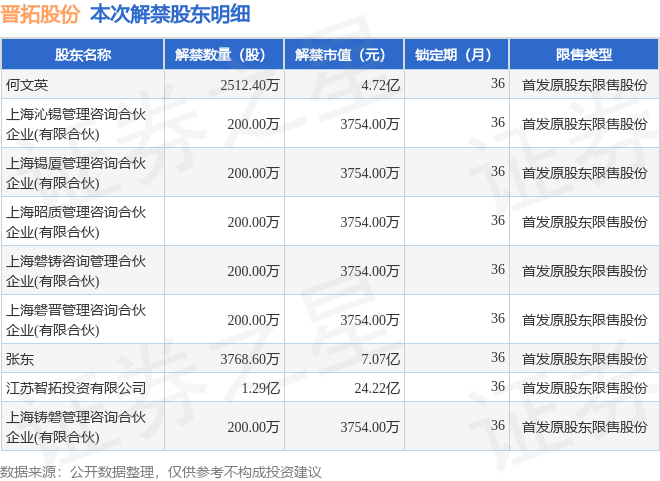The width and height of the screenshot is (660, 481).
Task: Click the 7.07亿 market value cell
Action: (x=380, y=359)
